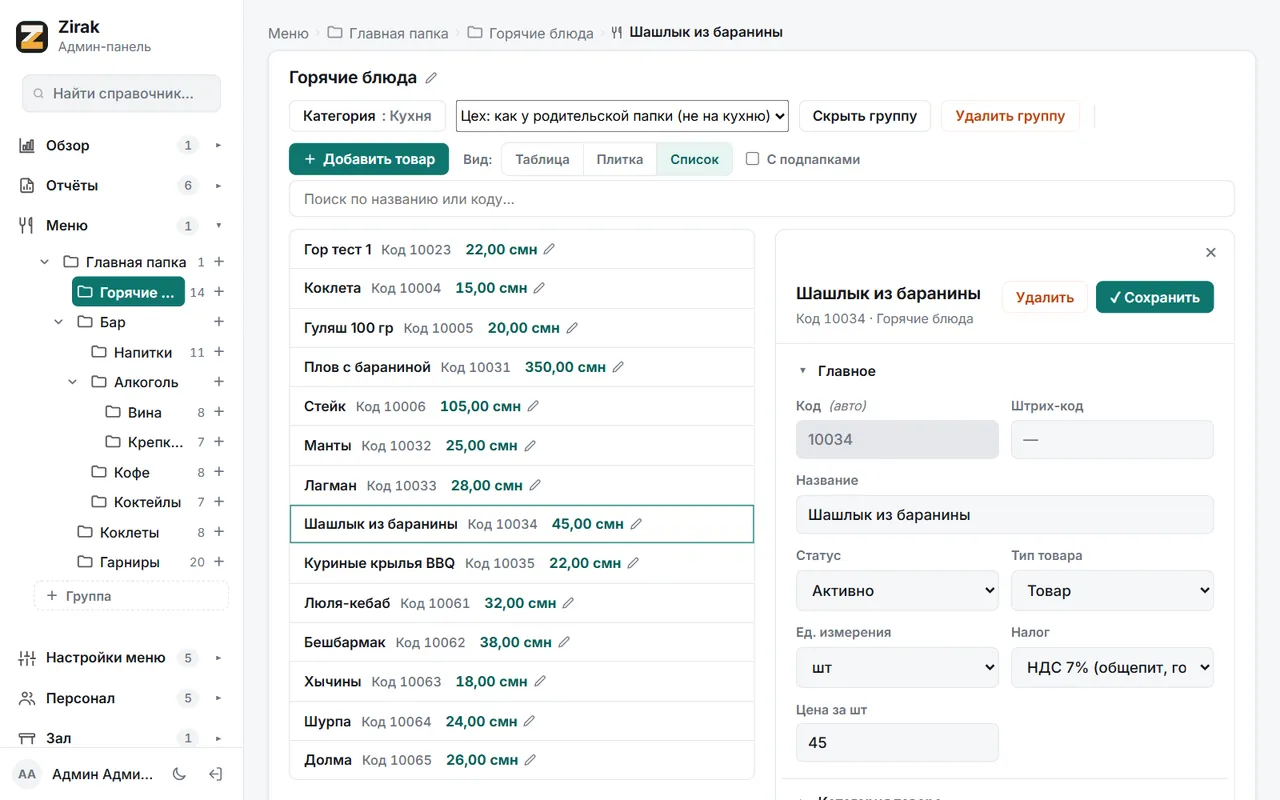Click the product search field
Image resolution: width=1280 pixels, height=800 pixels.
[x=762, y=199]
